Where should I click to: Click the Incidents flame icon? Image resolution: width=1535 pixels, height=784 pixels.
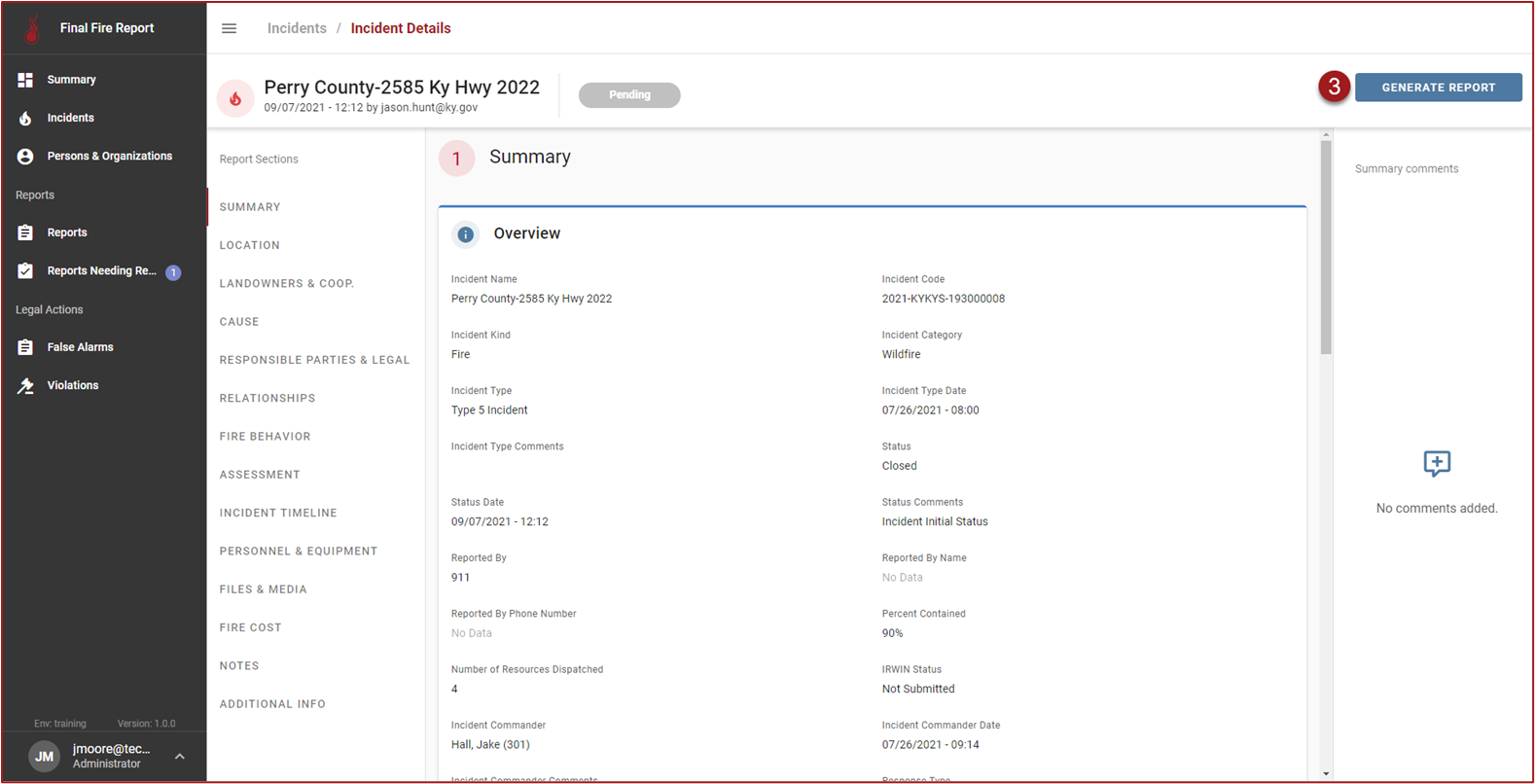click(x=25, y=118)
